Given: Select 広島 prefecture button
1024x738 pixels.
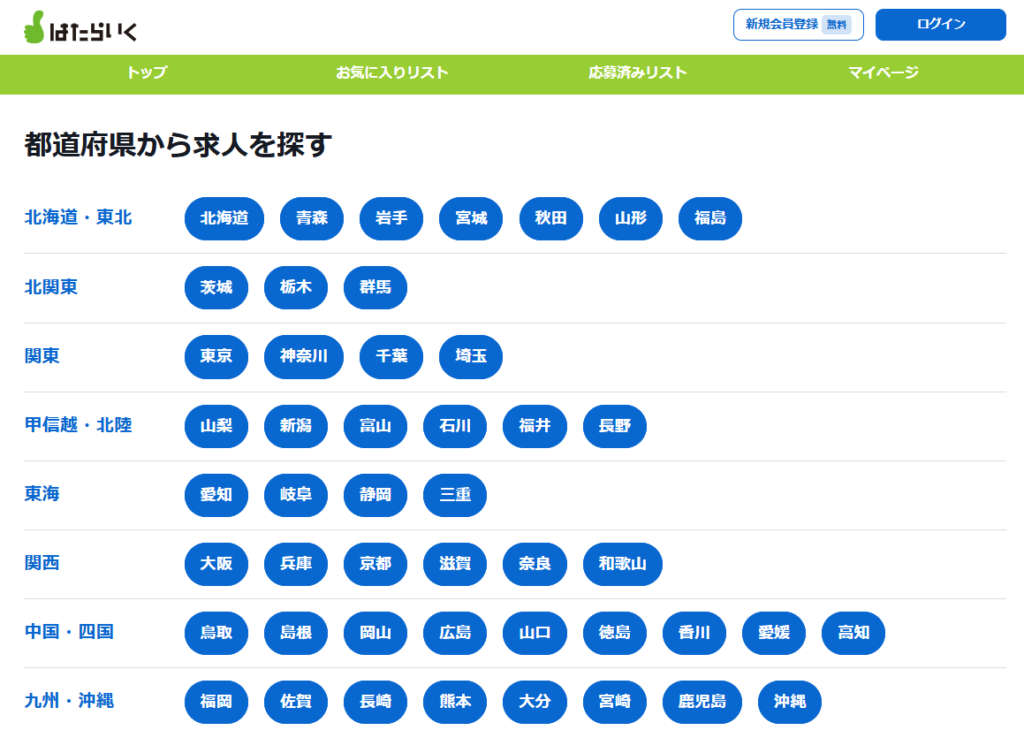Looking at the screenshot, I should pos(455,633).
